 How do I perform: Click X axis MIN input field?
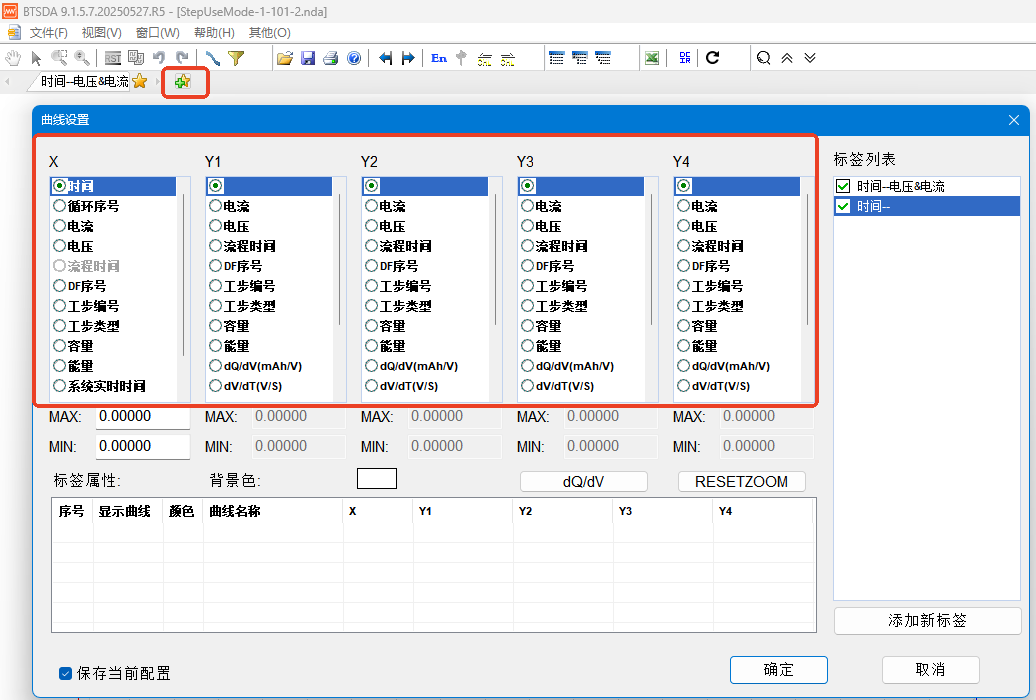143,446
